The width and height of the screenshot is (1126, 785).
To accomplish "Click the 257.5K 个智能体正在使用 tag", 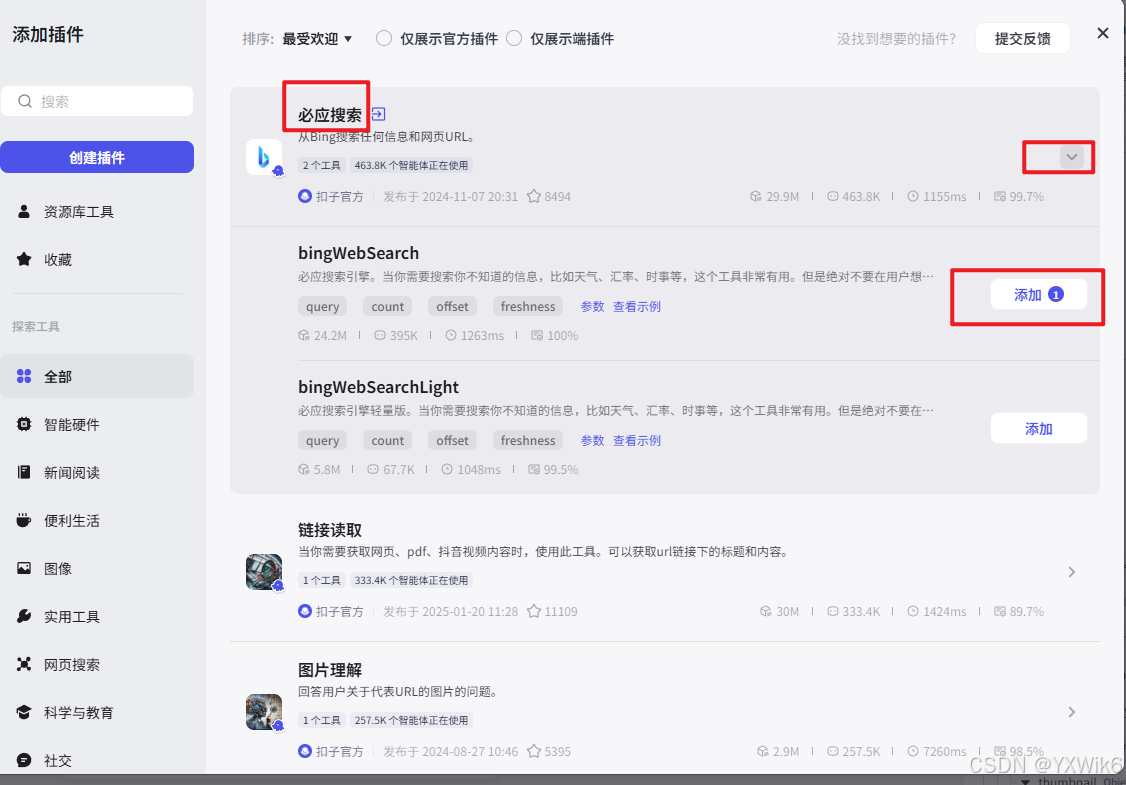I will (x=411, y=720).
